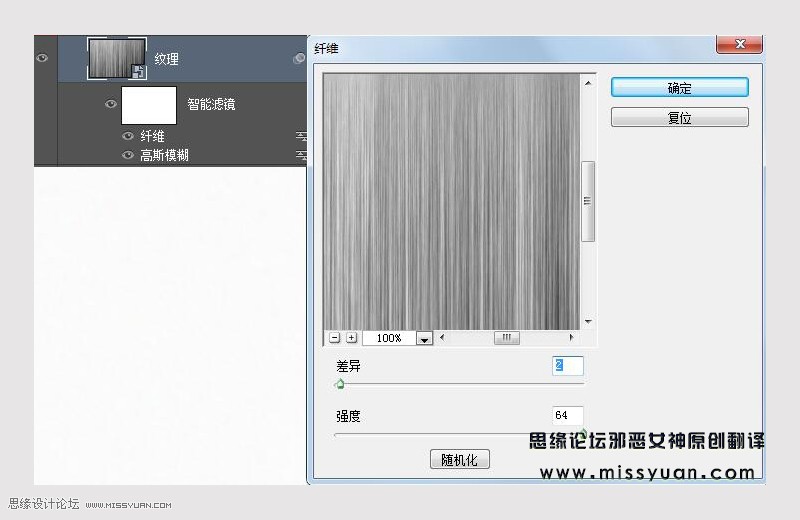Hide the 纤维 smart filter effect
The height and width of the screenshot is (520, 800).
pos(128,136)
